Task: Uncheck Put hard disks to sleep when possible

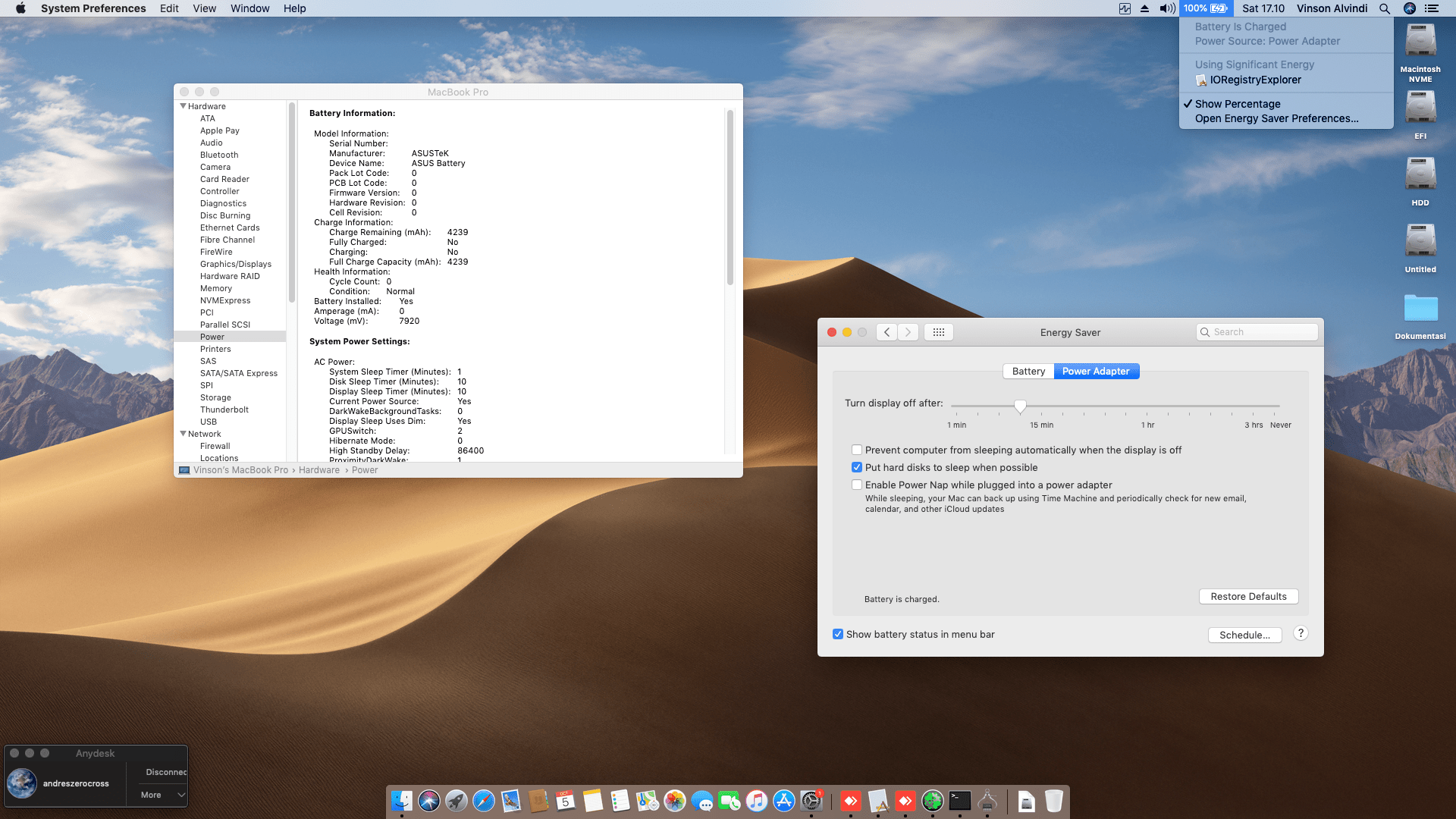Action: [857, 467]
